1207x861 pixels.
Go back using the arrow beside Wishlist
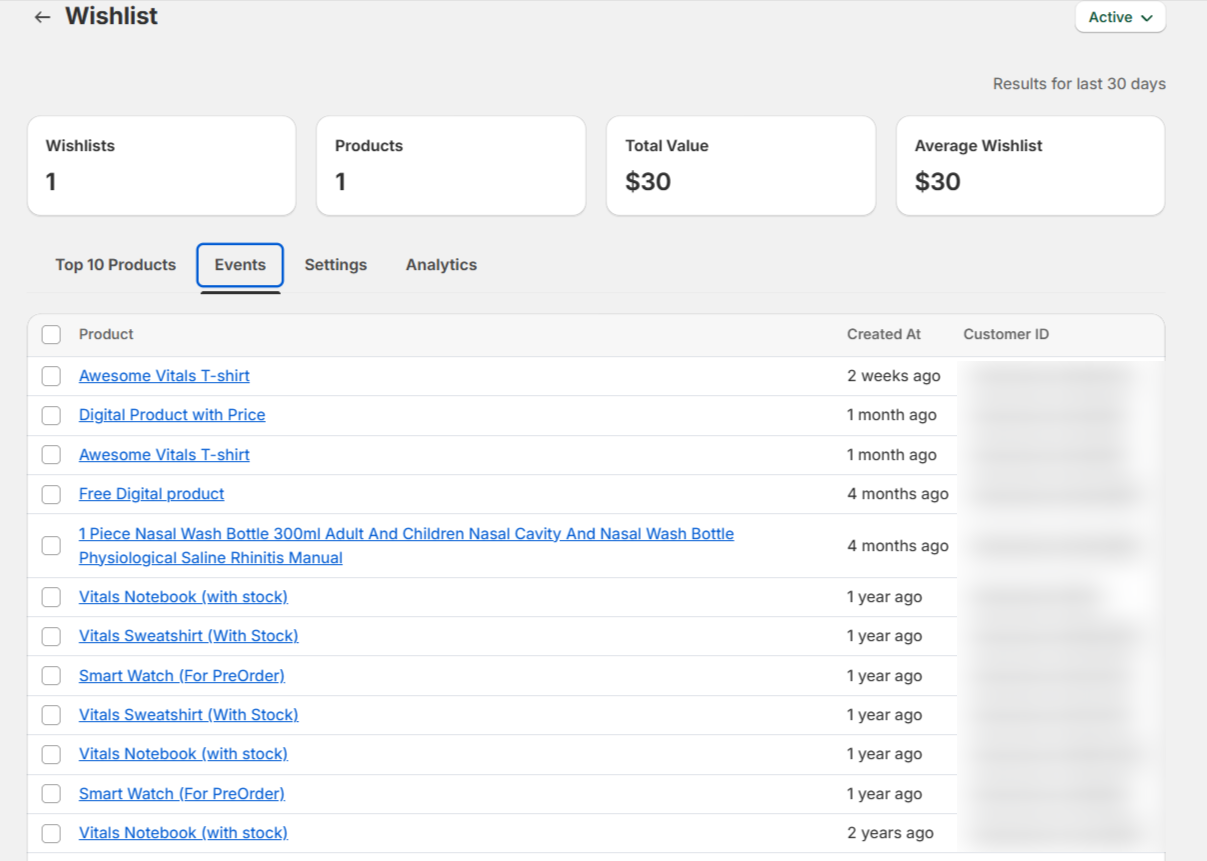click(42, 17)
